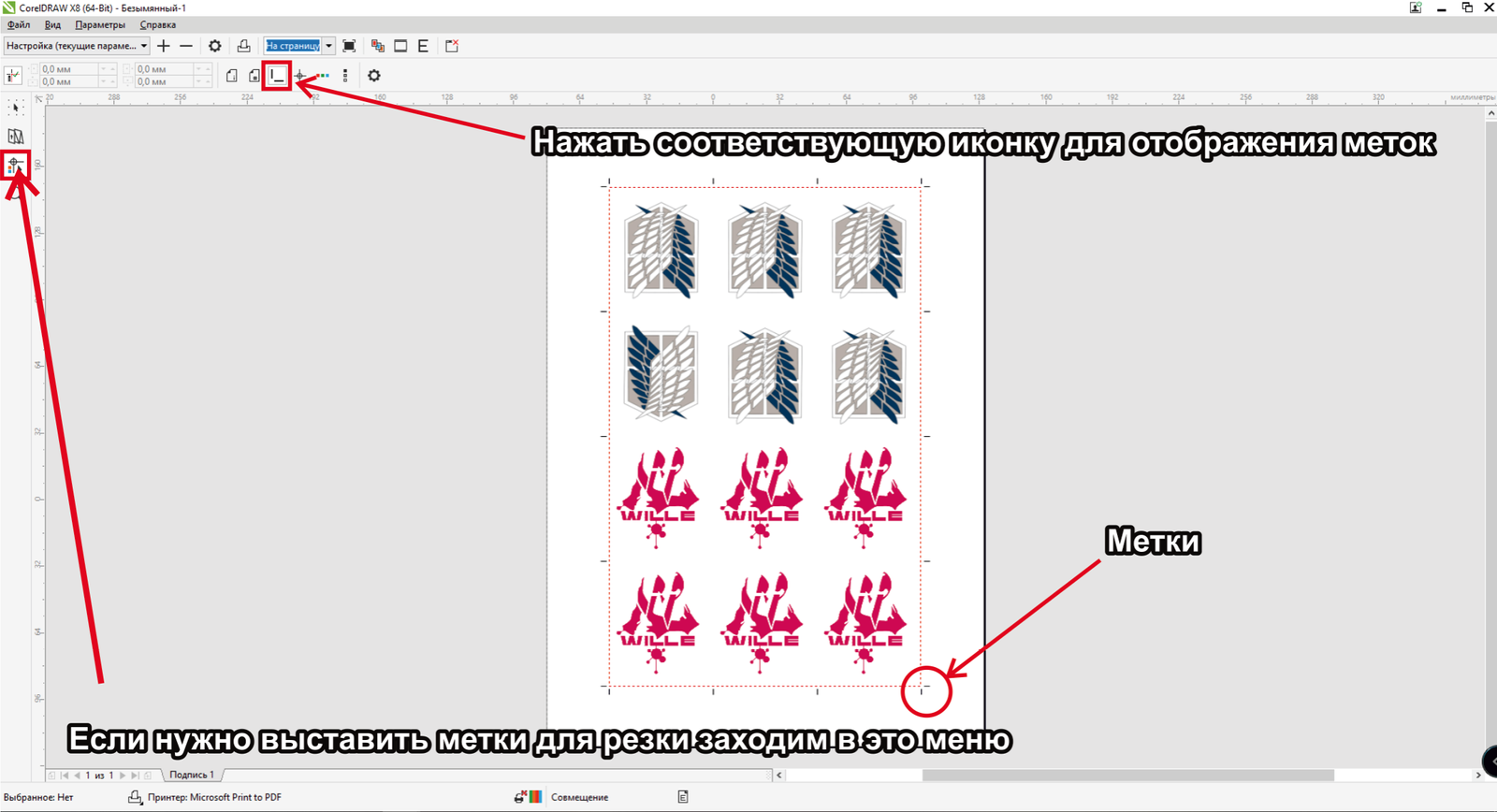Toggle color separations icon
Screen dimensions: 1497x812
378,46
